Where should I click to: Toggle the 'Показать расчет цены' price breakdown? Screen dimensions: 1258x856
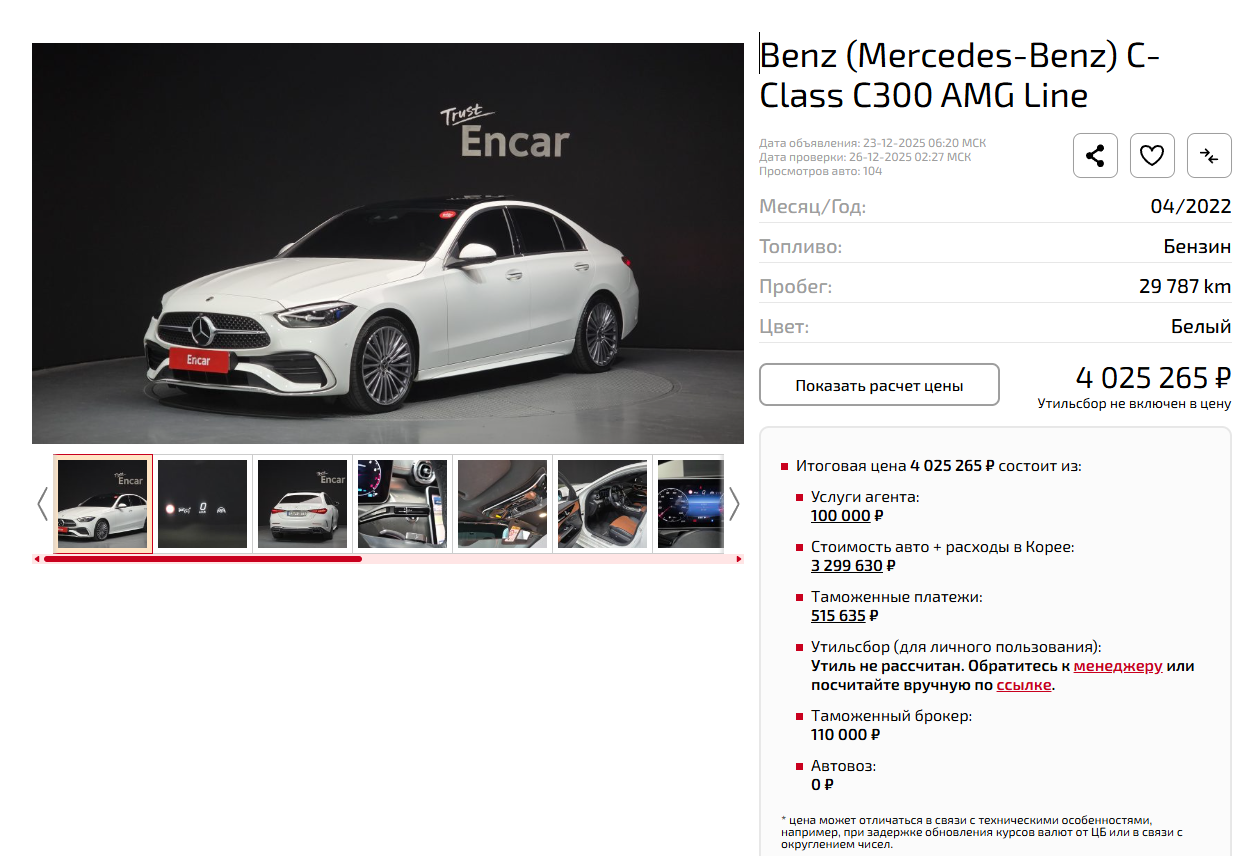pyautogui.click(x=879, y=385)
